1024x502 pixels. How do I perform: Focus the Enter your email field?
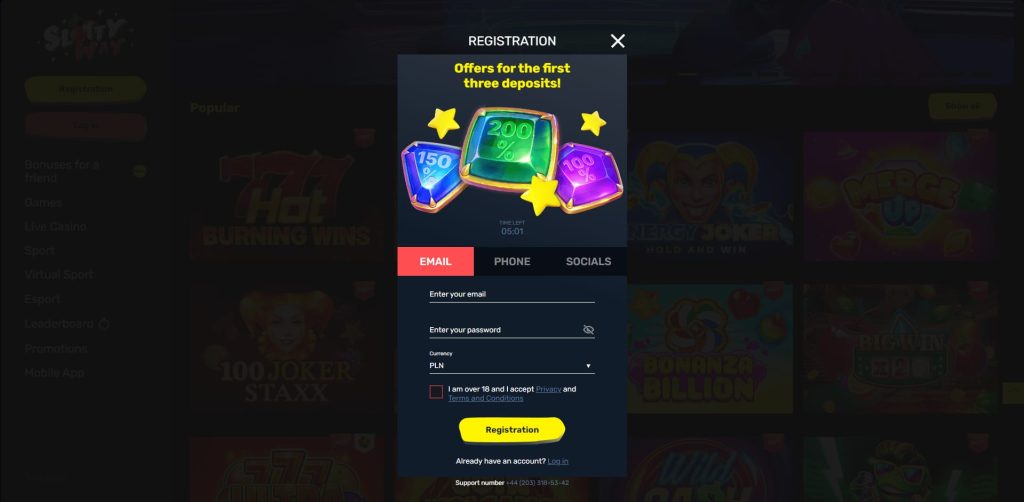pyautogui.click(x=512, y=294)
